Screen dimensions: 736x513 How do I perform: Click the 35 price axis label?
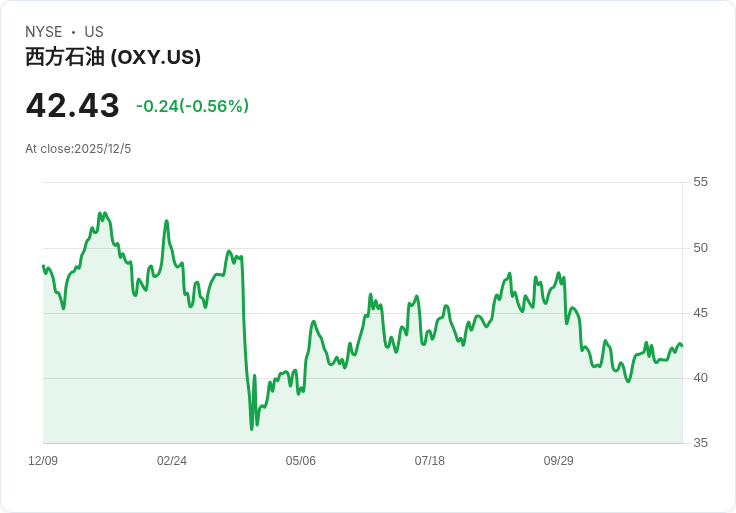coord(700,443)
